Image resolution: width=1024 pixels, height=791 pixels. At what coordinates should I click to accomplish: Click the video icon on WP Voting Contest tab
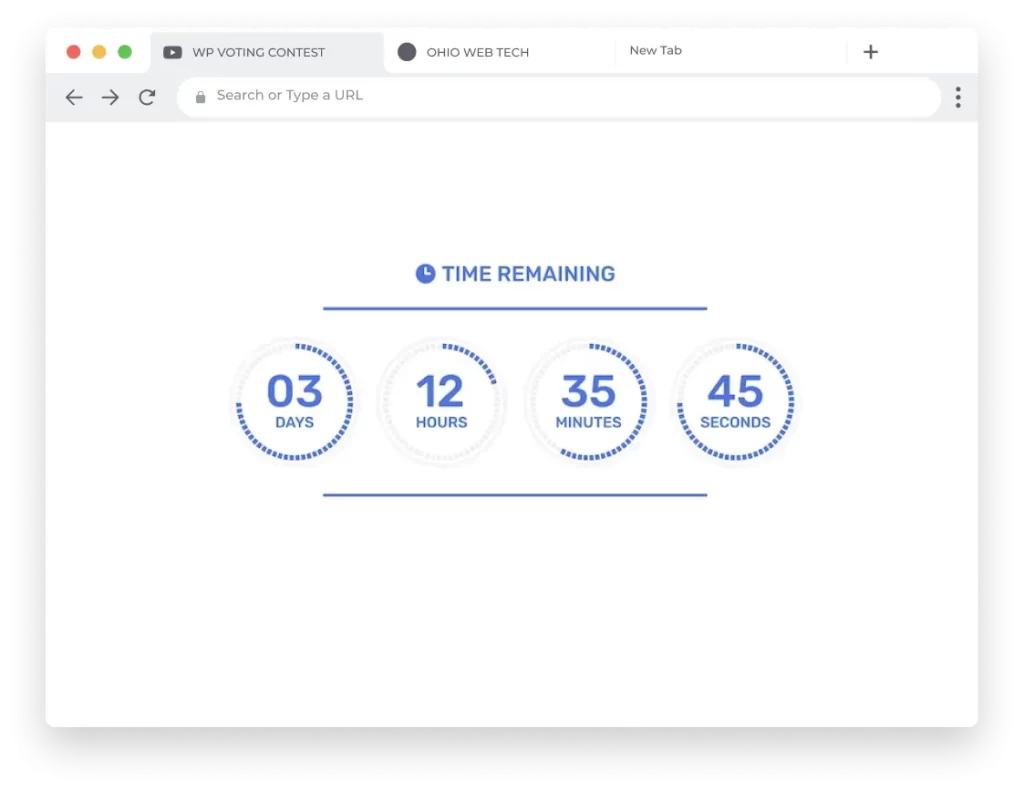pos(172,52)
